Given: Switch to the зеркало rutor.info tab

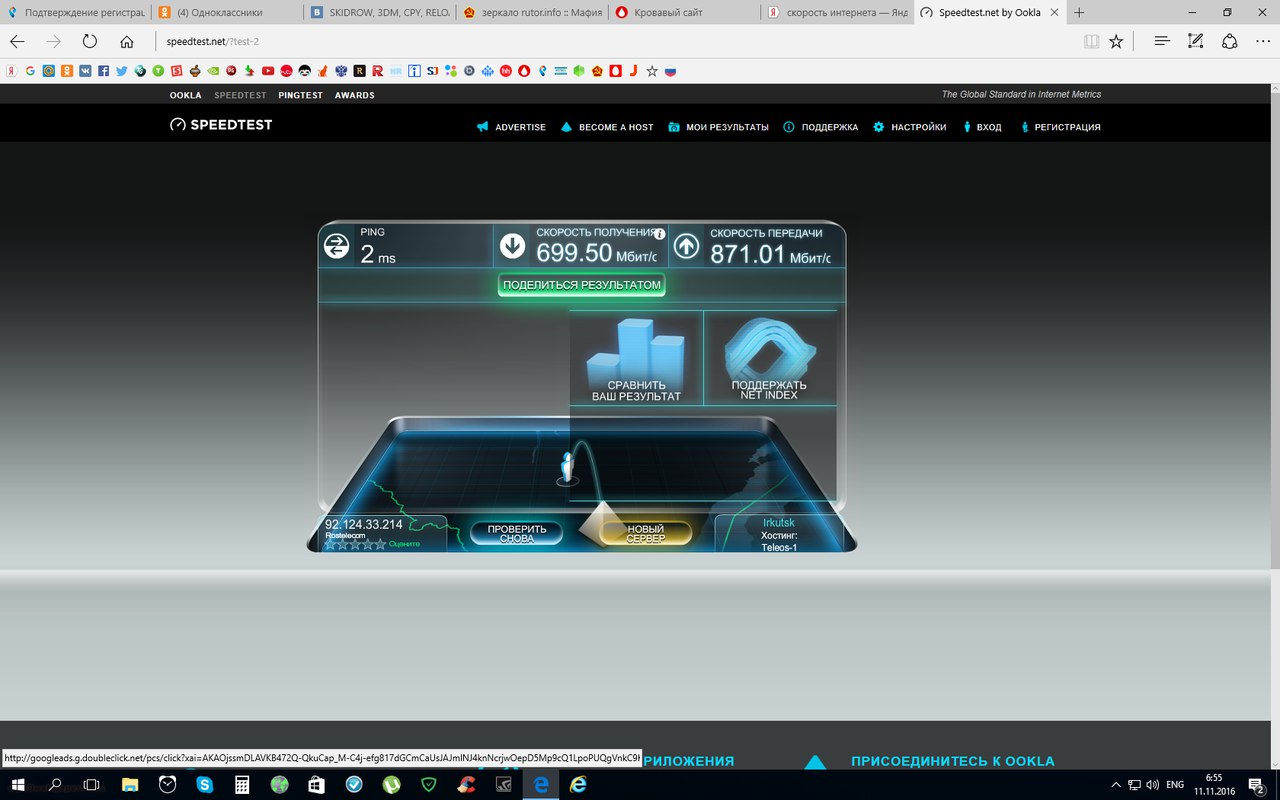Looking at the screenshot, I should pyautogui.click(x=531, y=13).
